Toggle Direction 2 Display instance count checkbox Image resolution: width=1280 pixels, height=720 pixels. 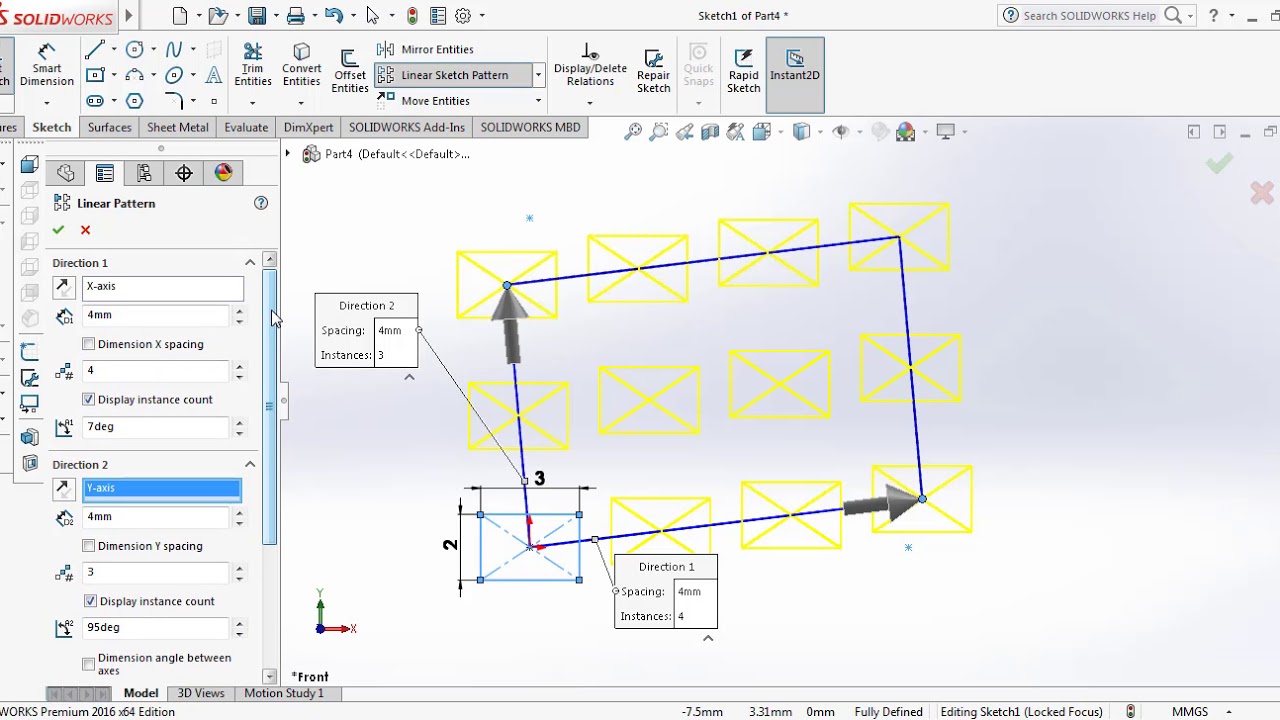91,601
